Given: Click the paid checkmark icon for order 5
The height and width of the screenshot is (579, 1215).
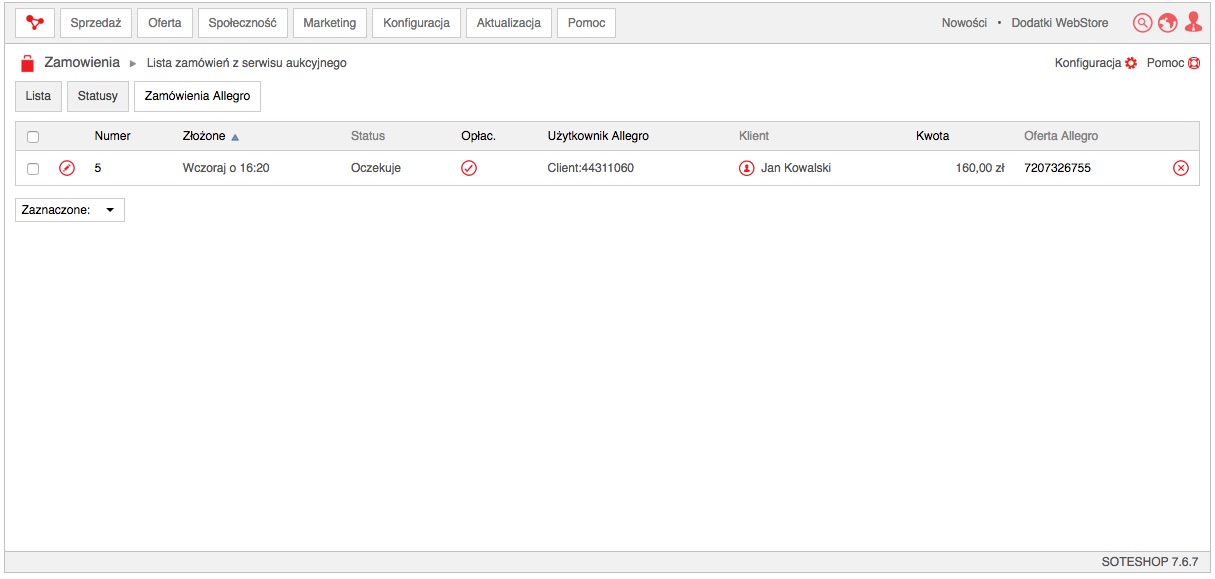Looking at the screenshot, I should coord(468,168).
